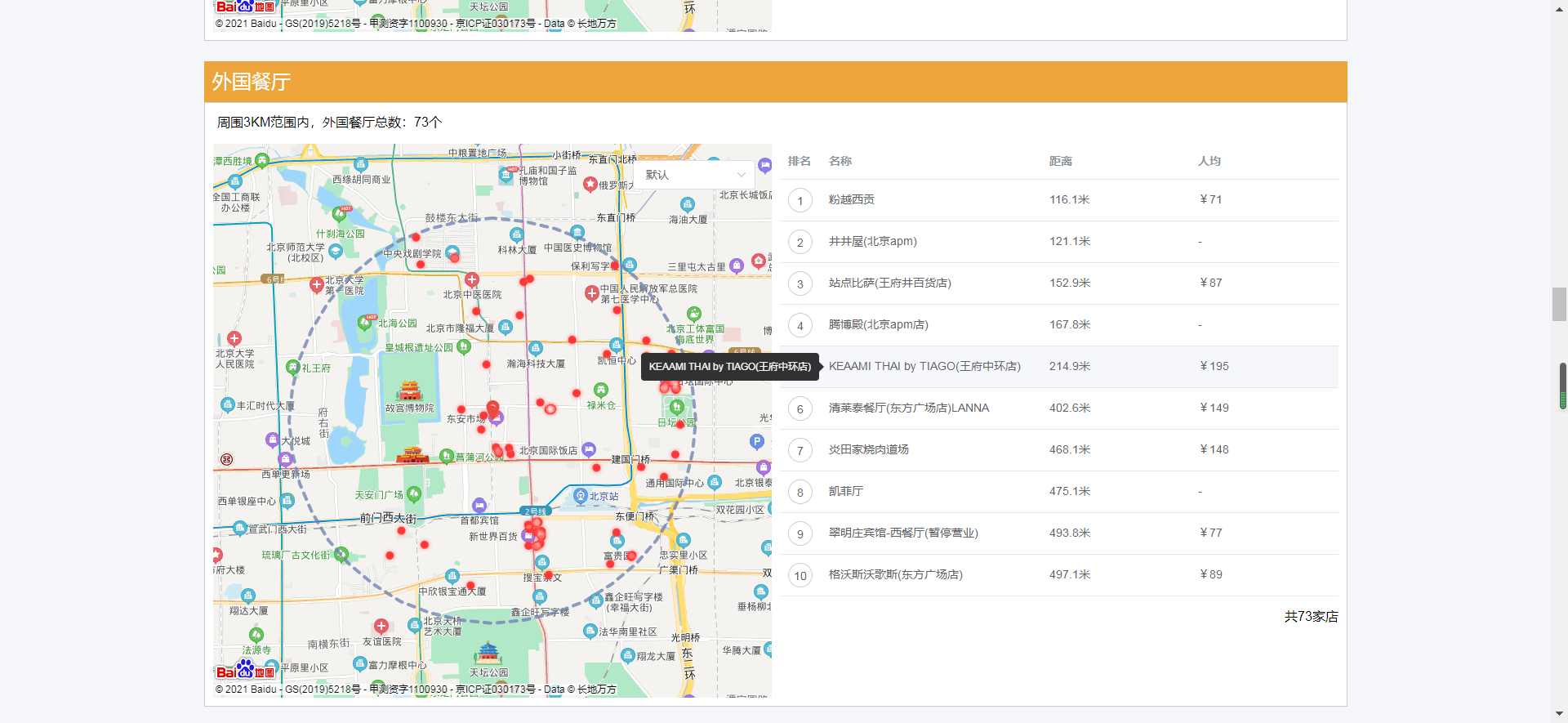This screenshot has height=723, width=1568.
Task: Click the 皇城根遗址公园 park icon
Action: (464, 346)
